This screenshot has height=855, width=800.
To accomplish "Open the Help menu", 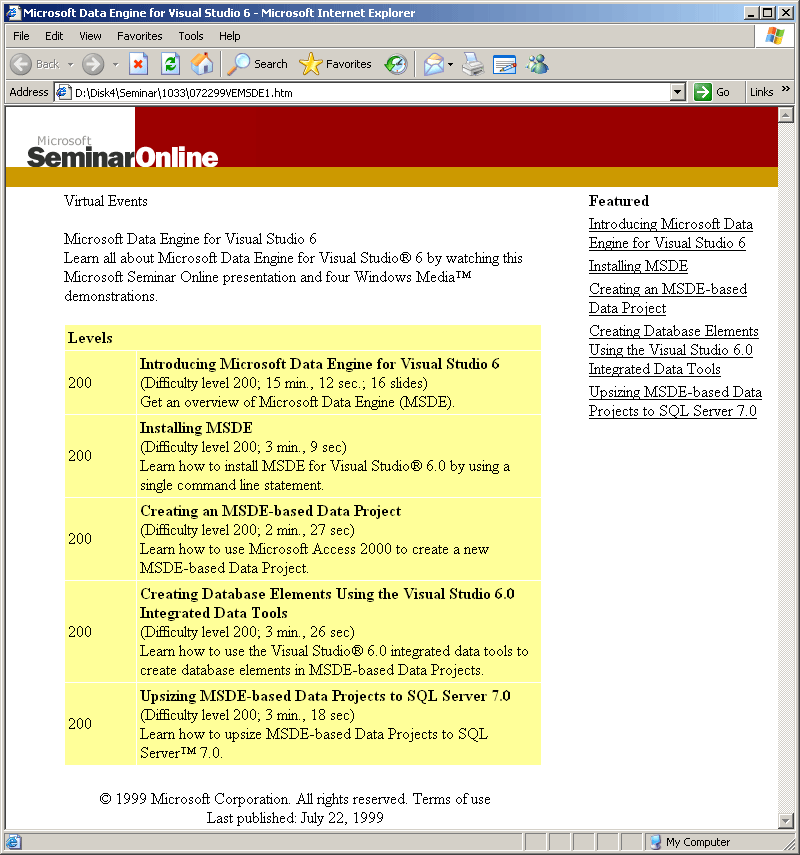I will point(230,36).
